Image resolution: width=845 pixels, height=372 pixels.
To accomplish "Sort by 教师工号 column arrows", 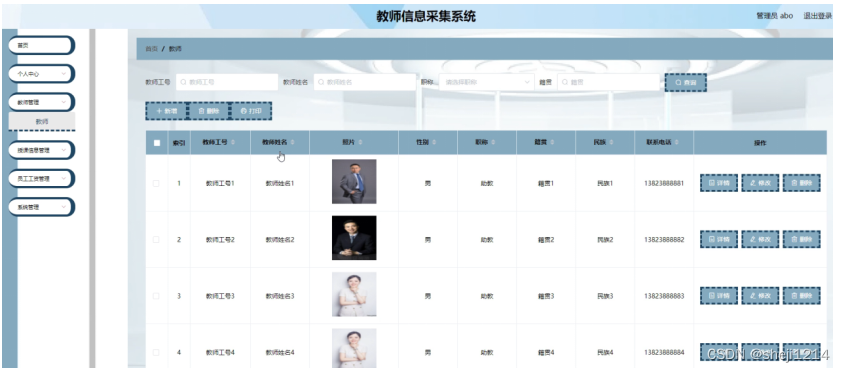I will [233, 143].
